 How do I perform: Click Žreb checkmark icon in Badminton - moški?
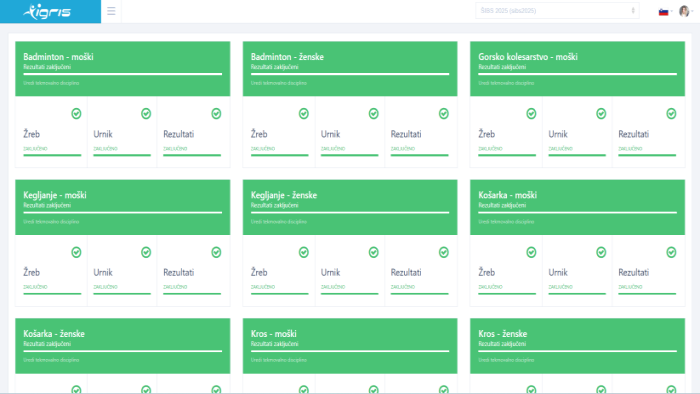point(76,114)
